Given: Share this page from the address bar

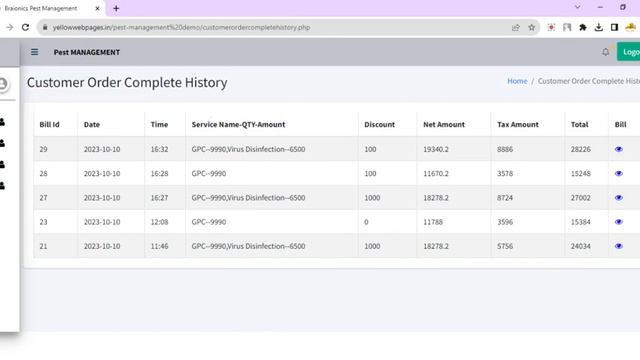Looking at the screenshot, I should [516, 27].
